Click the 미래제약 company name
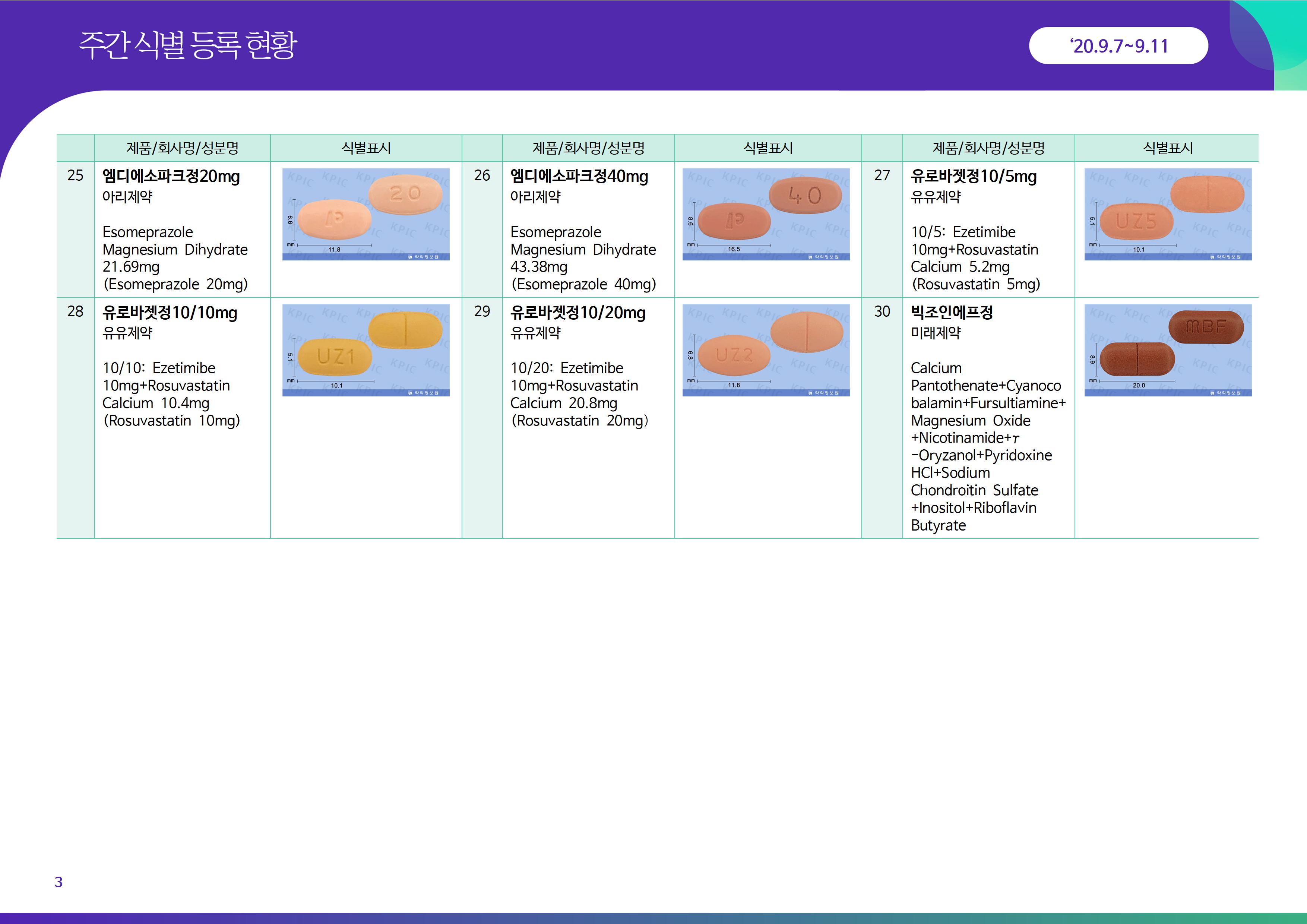This screenshot has height=924, width=1307. (936, 332)
